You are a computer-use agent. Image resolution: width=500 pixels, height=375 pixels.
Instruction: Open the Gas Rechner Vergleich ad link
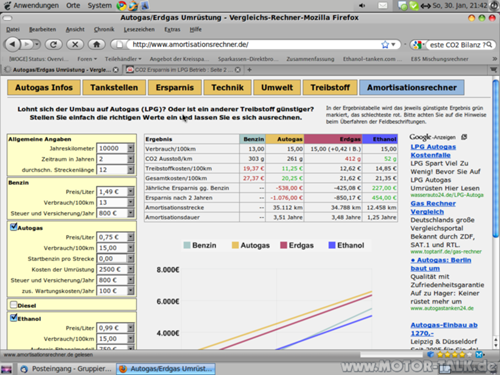point(433,207)
